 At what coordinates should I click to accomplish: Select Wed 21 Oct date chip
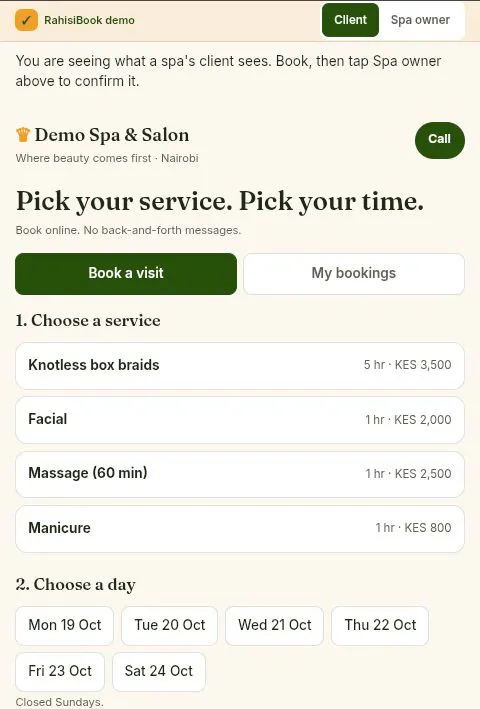coord(274,625)
